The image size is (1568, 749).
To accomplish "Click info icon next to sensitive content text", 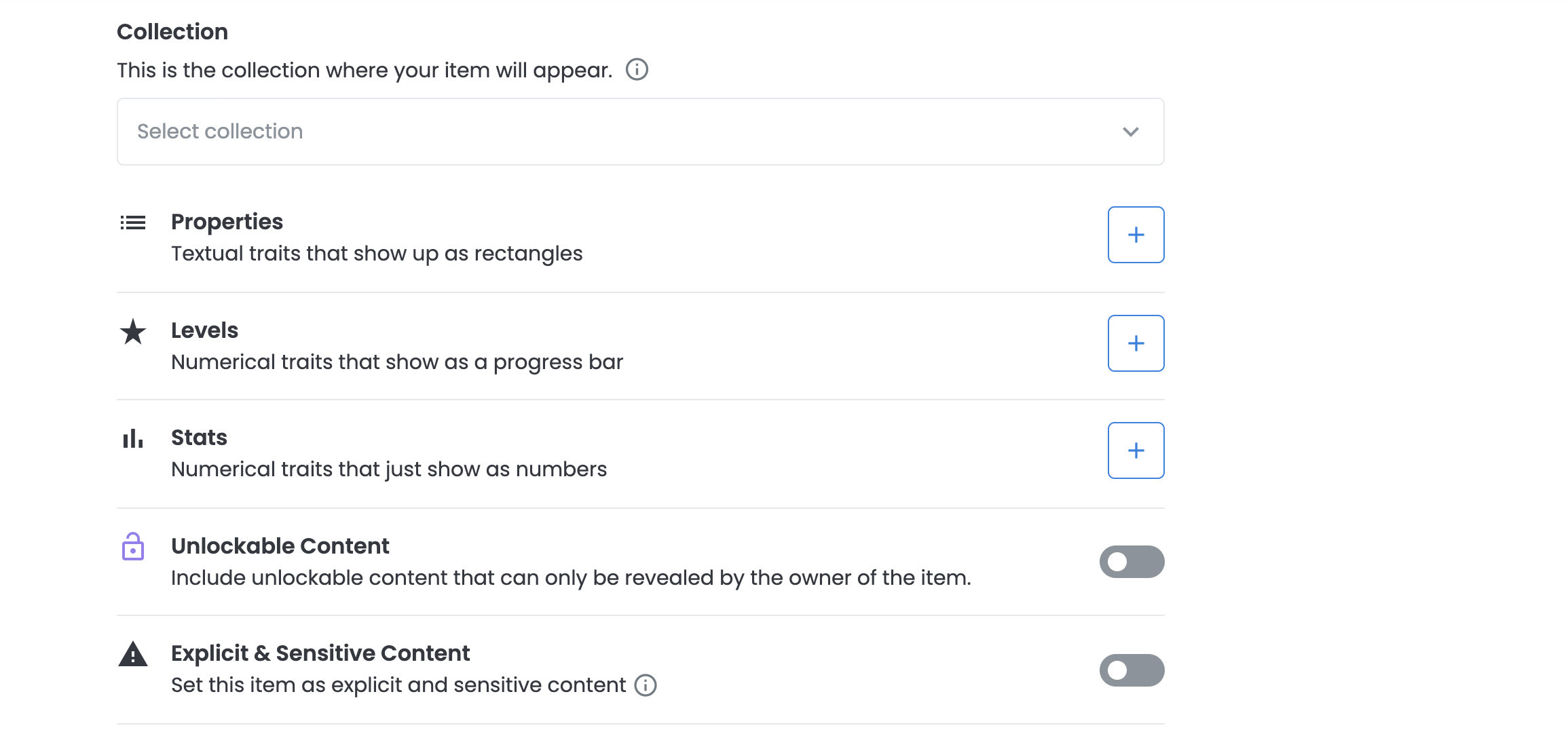I will [x=646, y=685].
